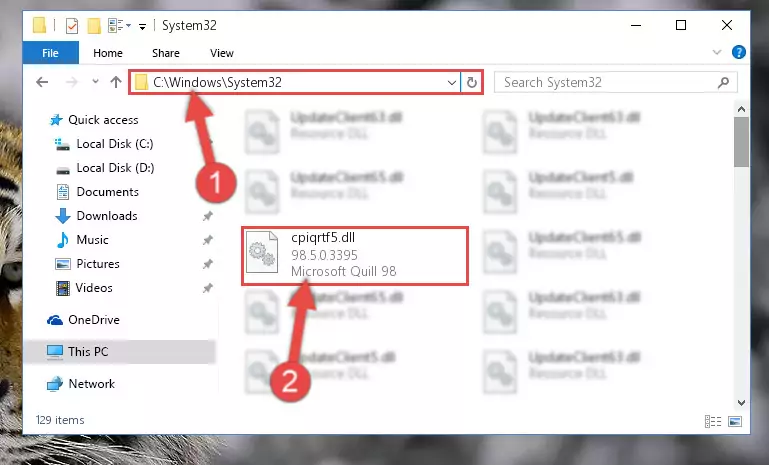Switch to details view icon in status bar
Viewport: 769px width, 465px height.
(713, 421)
